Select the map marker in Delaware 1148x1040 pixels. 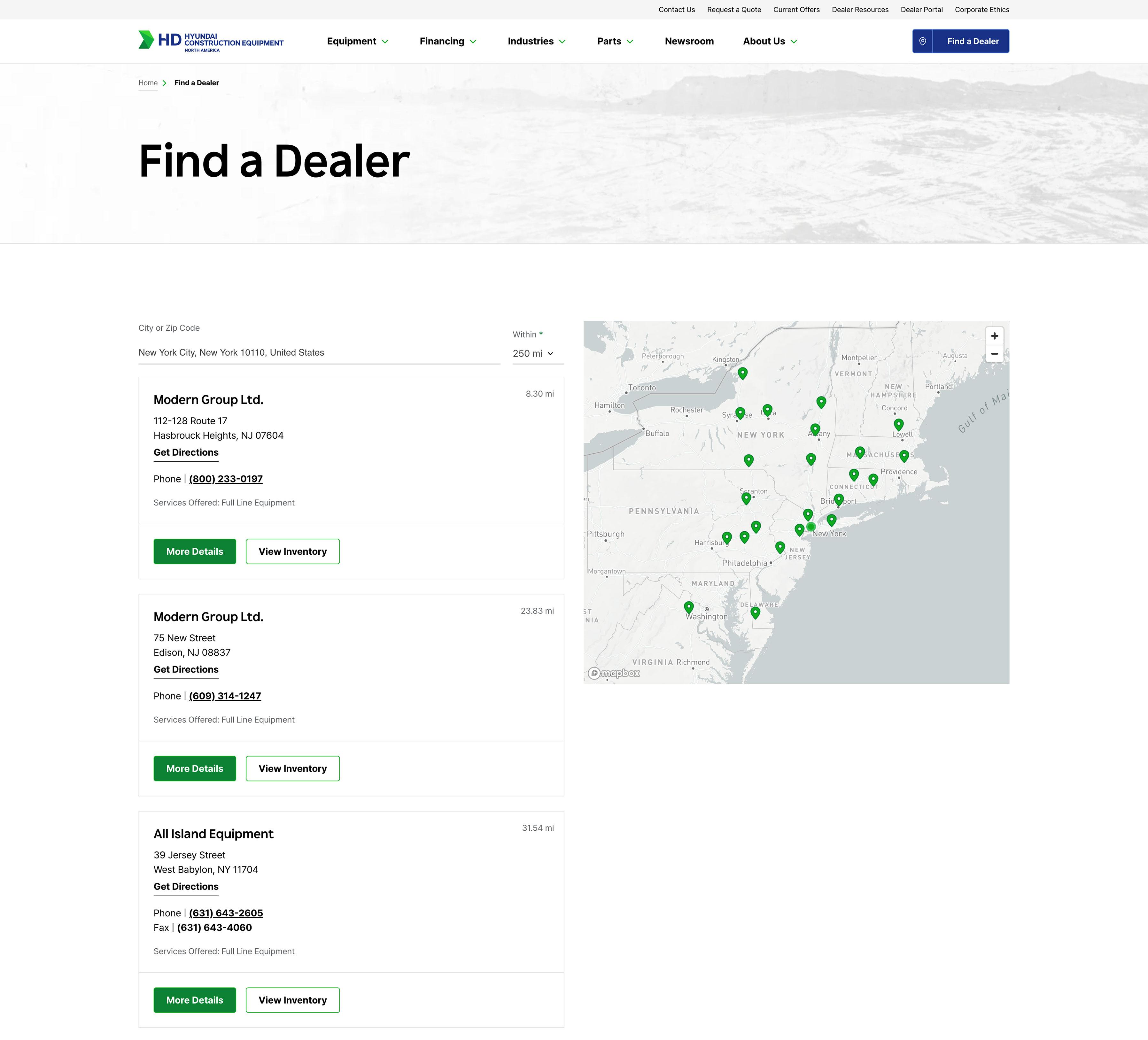coord(755,612)
